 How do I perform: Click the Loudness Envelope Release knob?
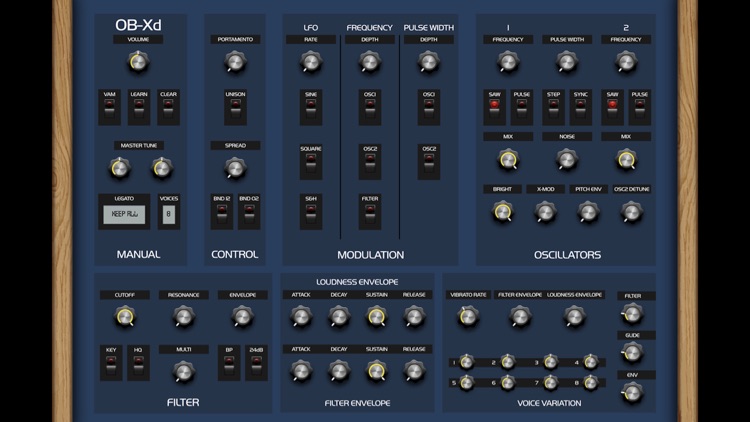click(x=414, y=317)
